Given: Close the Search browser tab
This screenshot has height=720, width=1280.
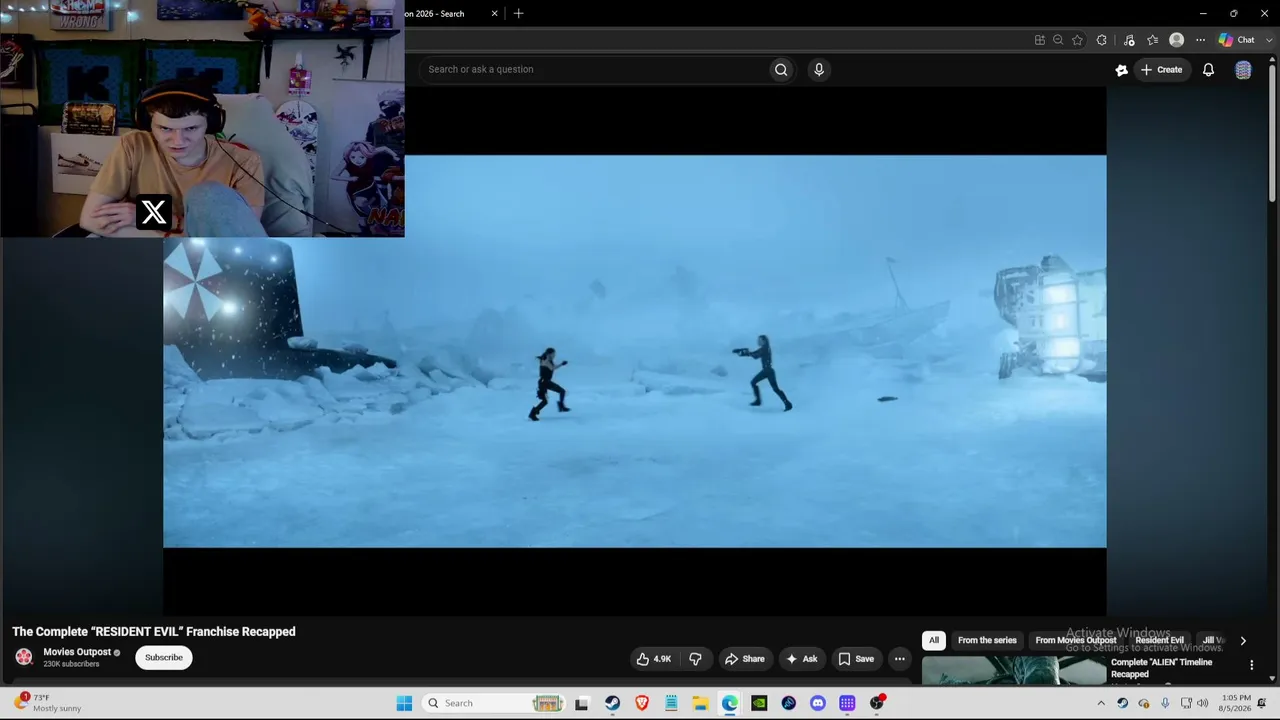Looking at the screenshot, I should click(494, 14).
